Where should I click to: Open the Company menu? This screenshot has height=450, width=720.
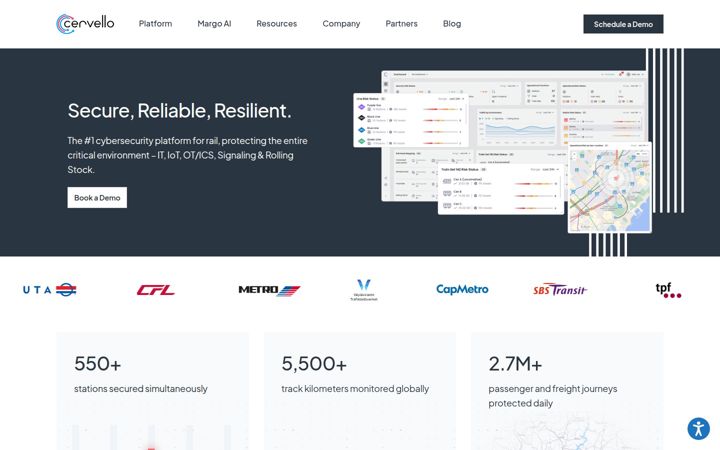pyautogui.click(x=341, y=23)
